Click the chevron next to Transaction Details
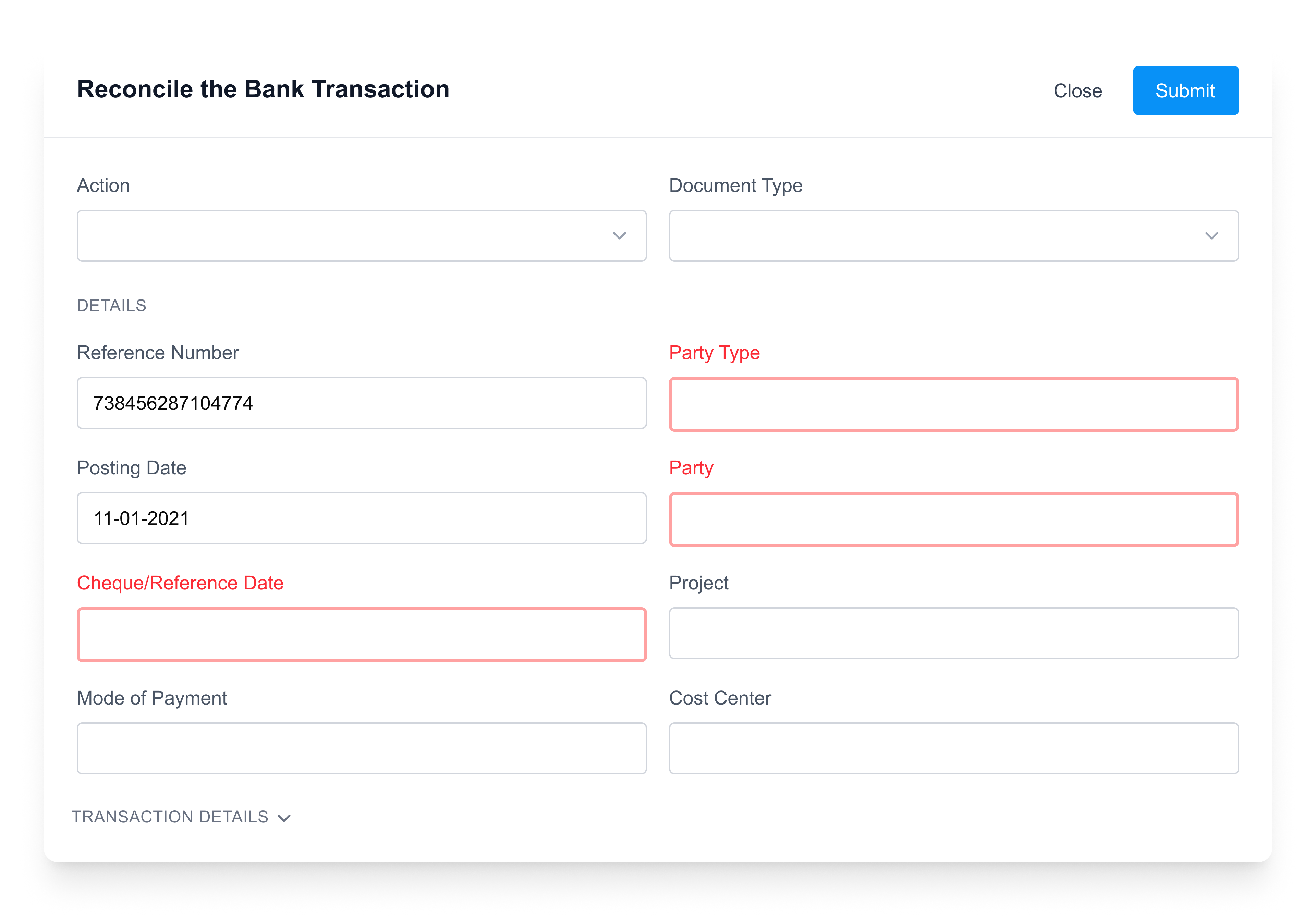This screenshot has height=917, width=1316. tap(284, 818)
